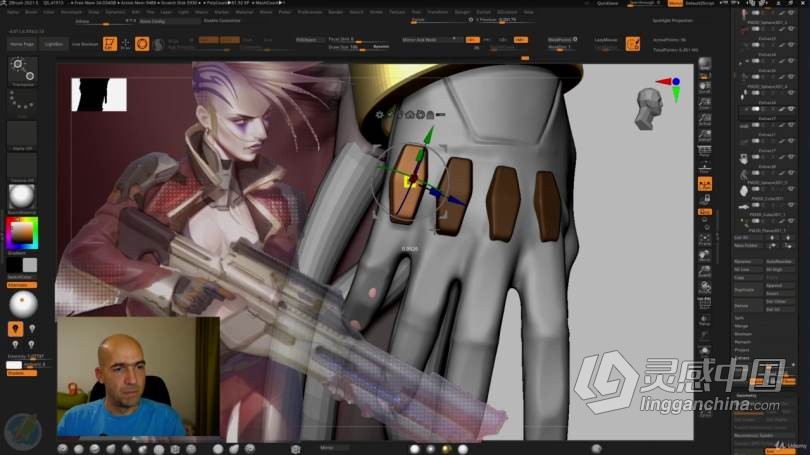Viewport: 810px width, 455px height.
Task: Expand the Split section
Action: tap(739, 318)
